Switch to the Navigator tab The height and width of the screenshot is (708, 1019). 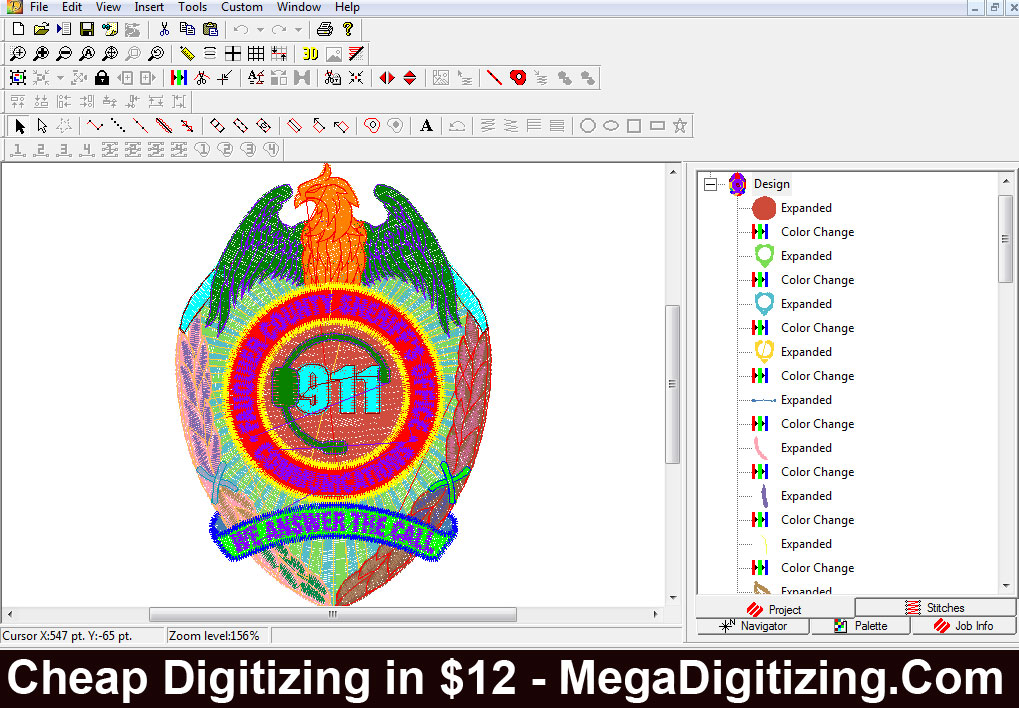tap(753, 625)
